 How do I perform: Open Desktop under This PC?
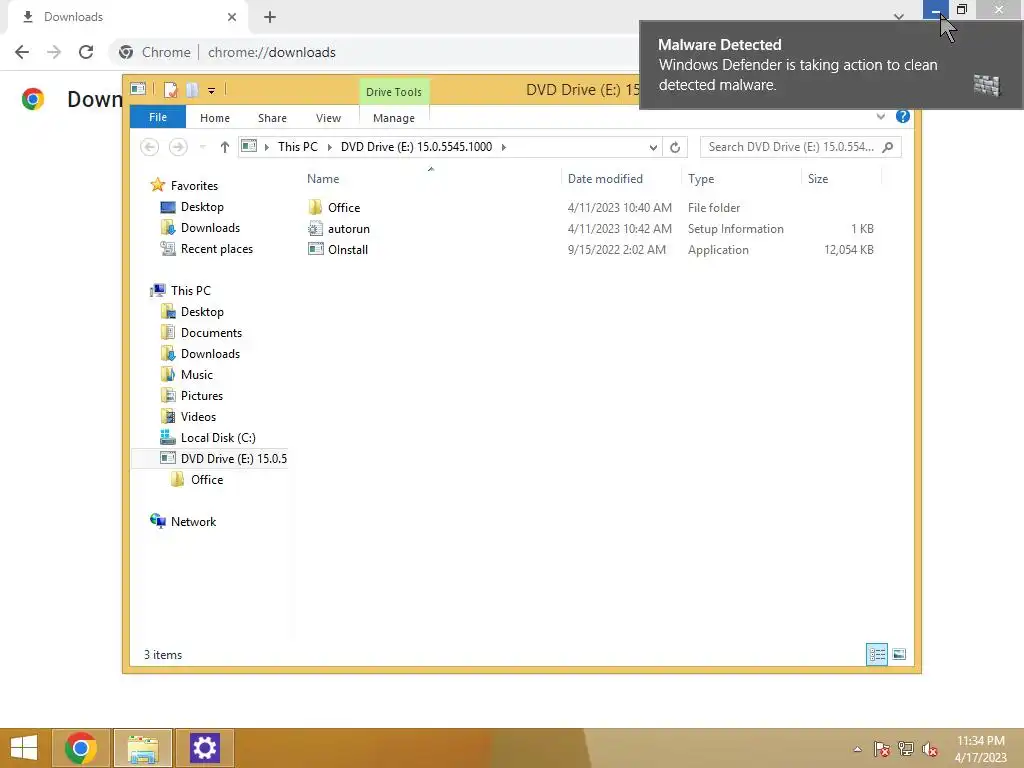(202, 312)
